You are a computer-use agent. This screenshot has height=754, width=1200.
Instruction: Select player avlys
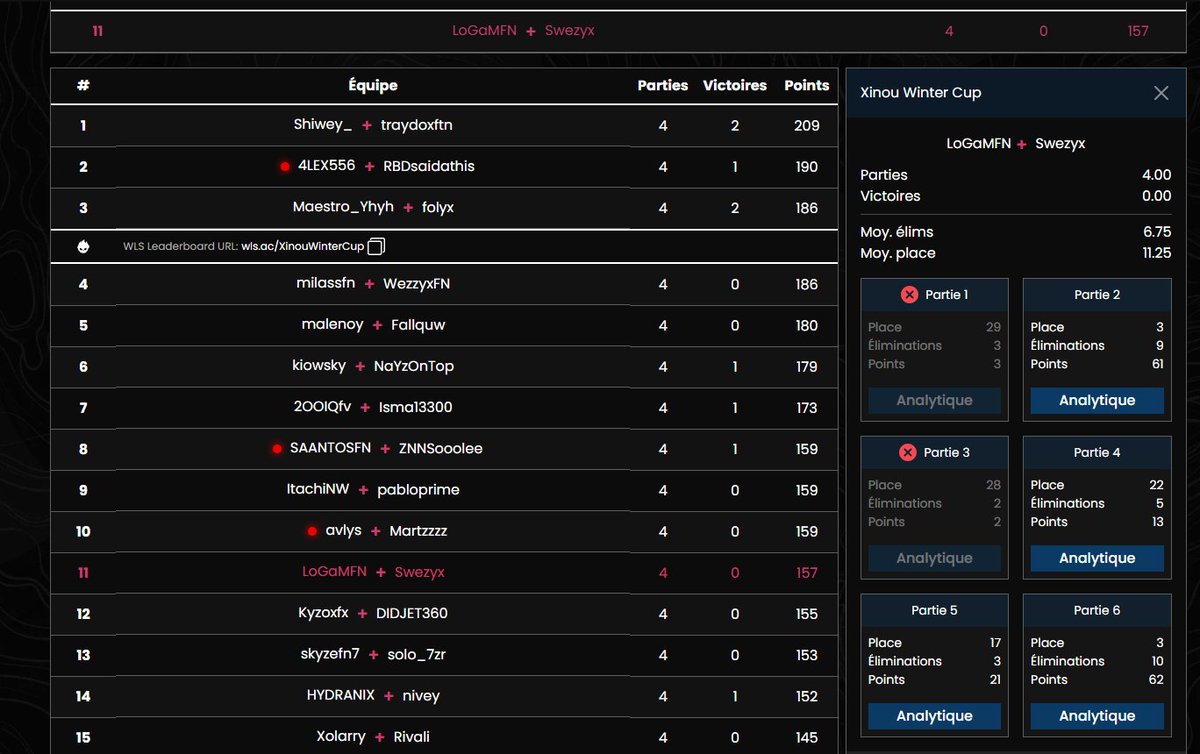[344, 531]
